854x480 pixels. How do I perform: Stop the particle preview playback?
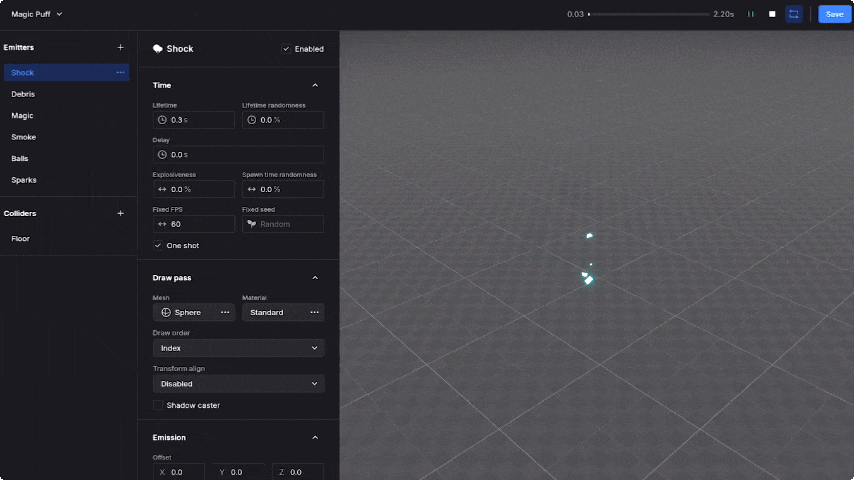[772, 14]
